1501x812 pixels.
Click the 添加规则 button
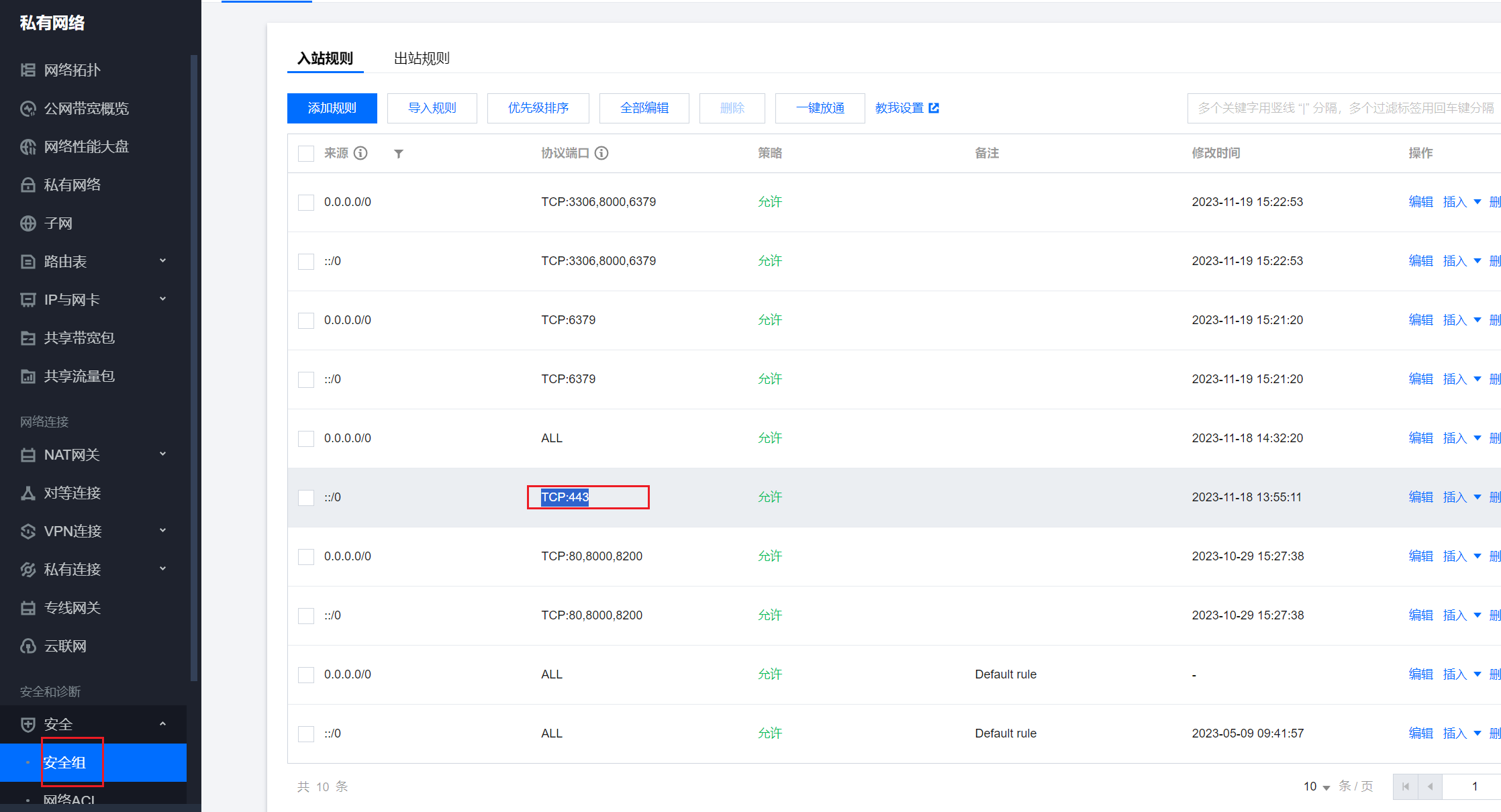coord(332,108)
